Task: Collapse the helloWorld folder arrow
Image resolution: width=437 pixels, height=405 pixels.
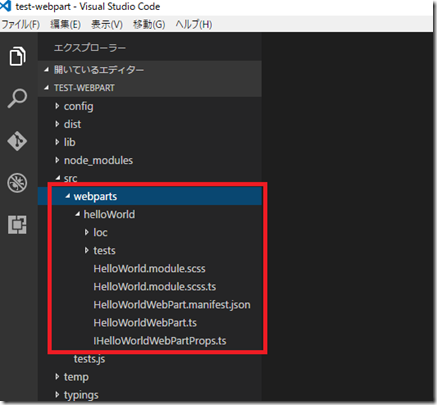Action: click(x=77, y=214)
